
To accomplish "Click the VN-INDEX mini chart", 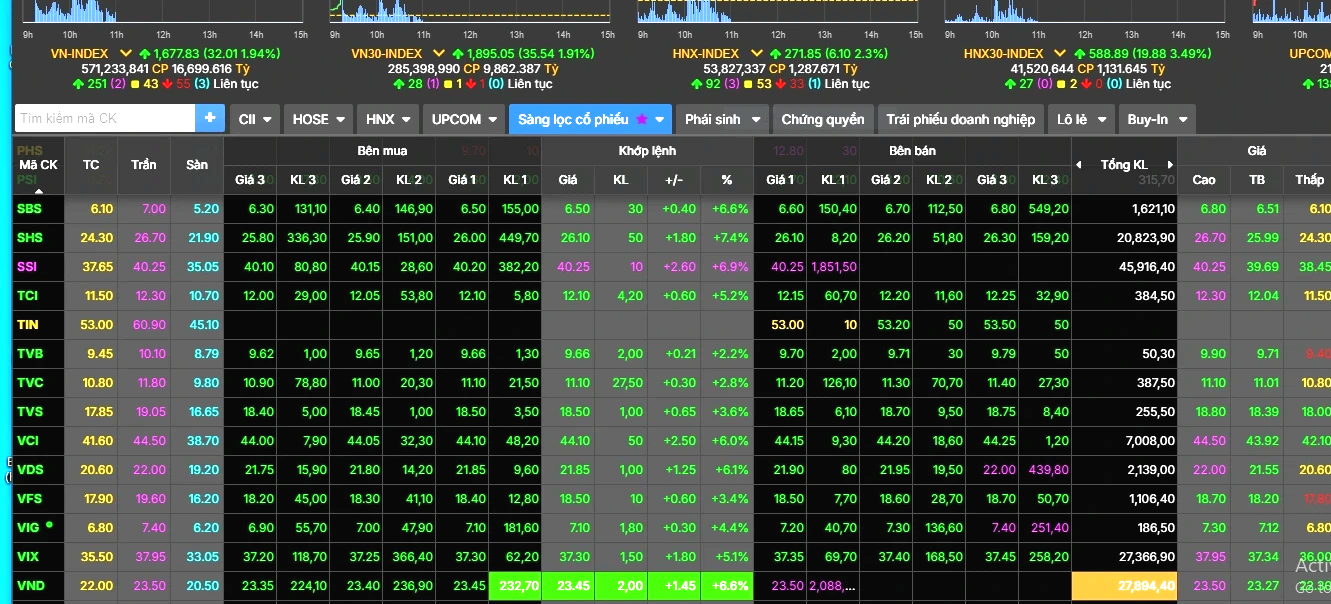I will coord(164,12).
